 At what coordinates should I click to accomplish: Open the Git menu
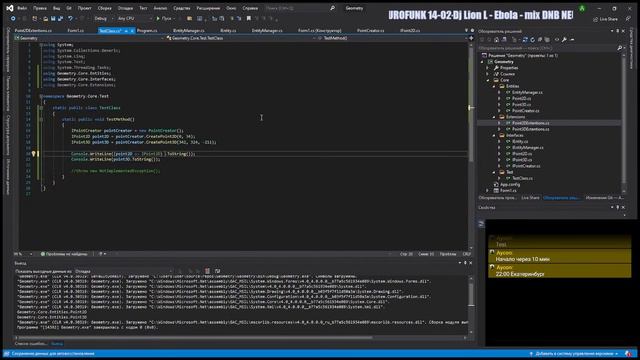[69, 8]
